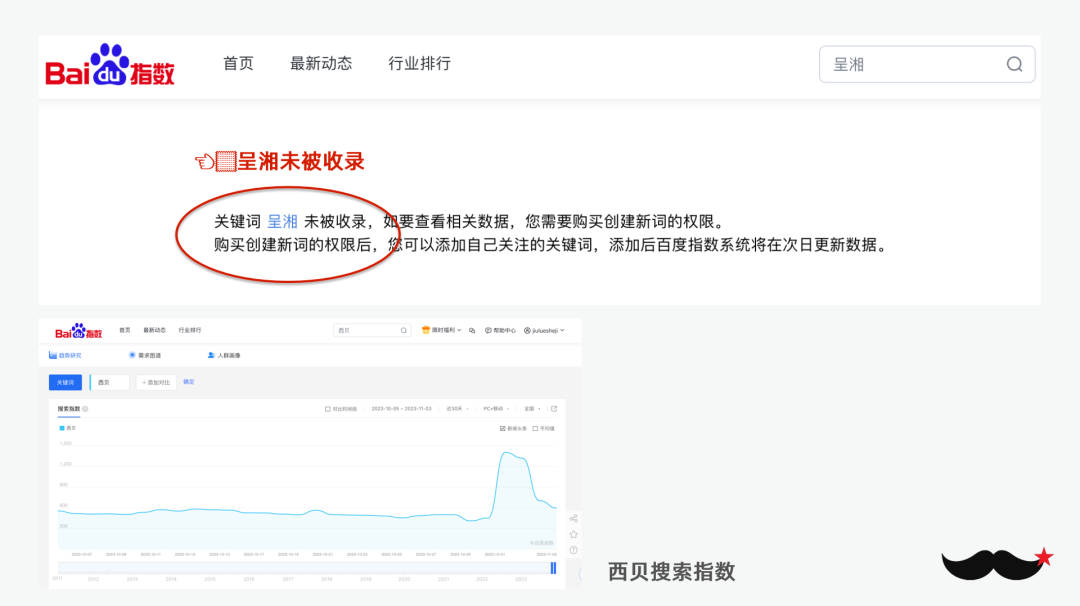Click the 确定 confirm link
The image size is (1080, 606).
189,382
